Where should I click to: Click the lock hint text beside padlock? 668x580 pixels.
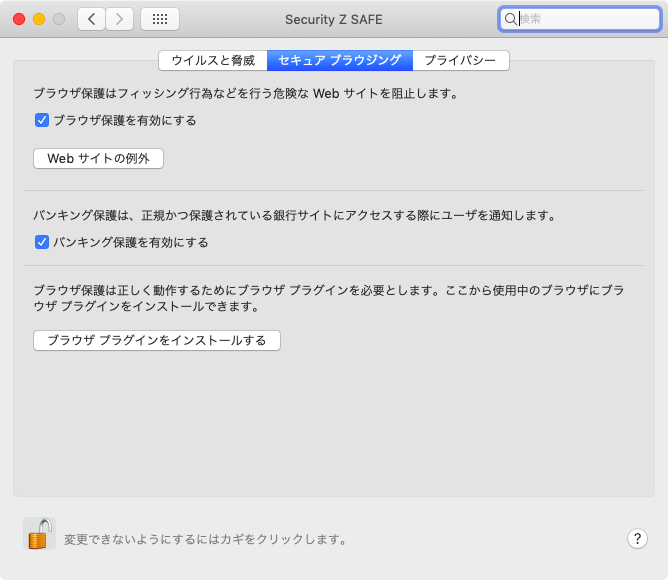click(205, 539)
